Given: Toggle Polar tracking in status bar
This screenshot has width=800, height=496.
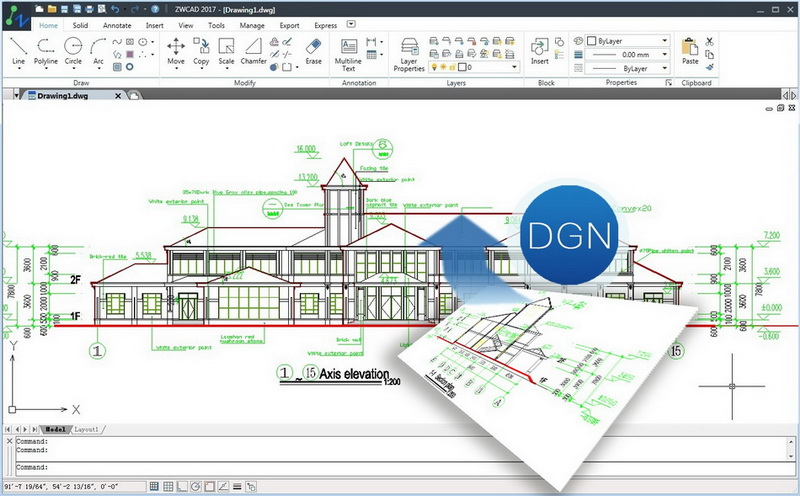Looking at the screenshot, I should point(195,487).
